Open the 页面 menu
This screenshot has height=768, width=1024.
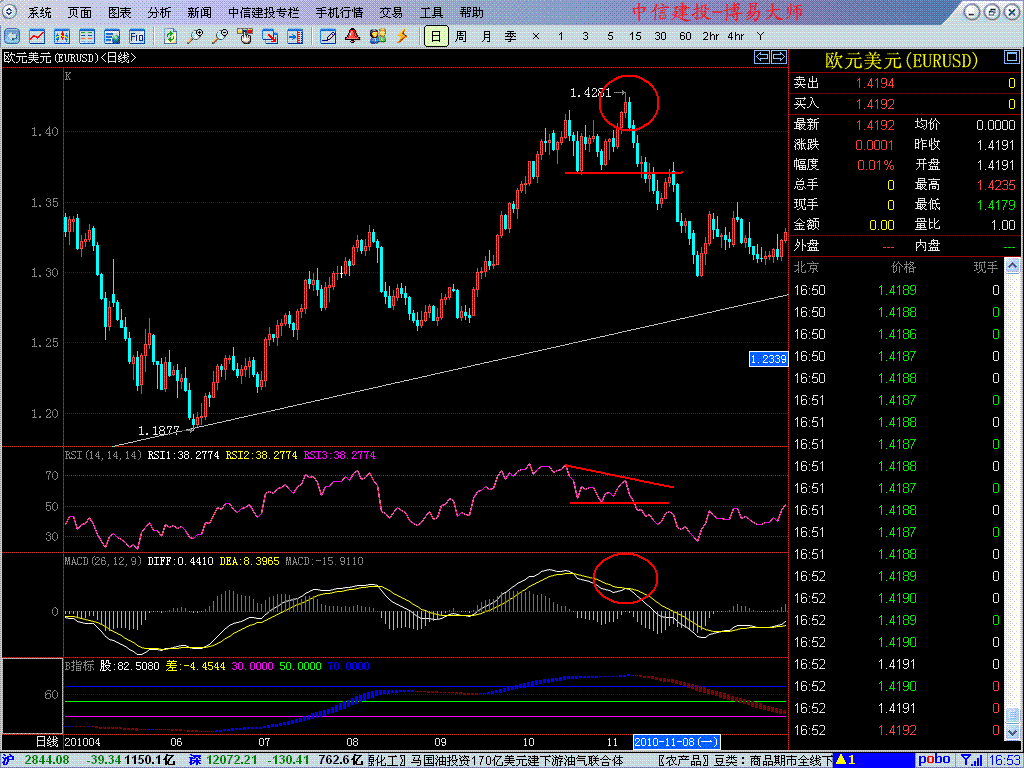pos(80,12)
